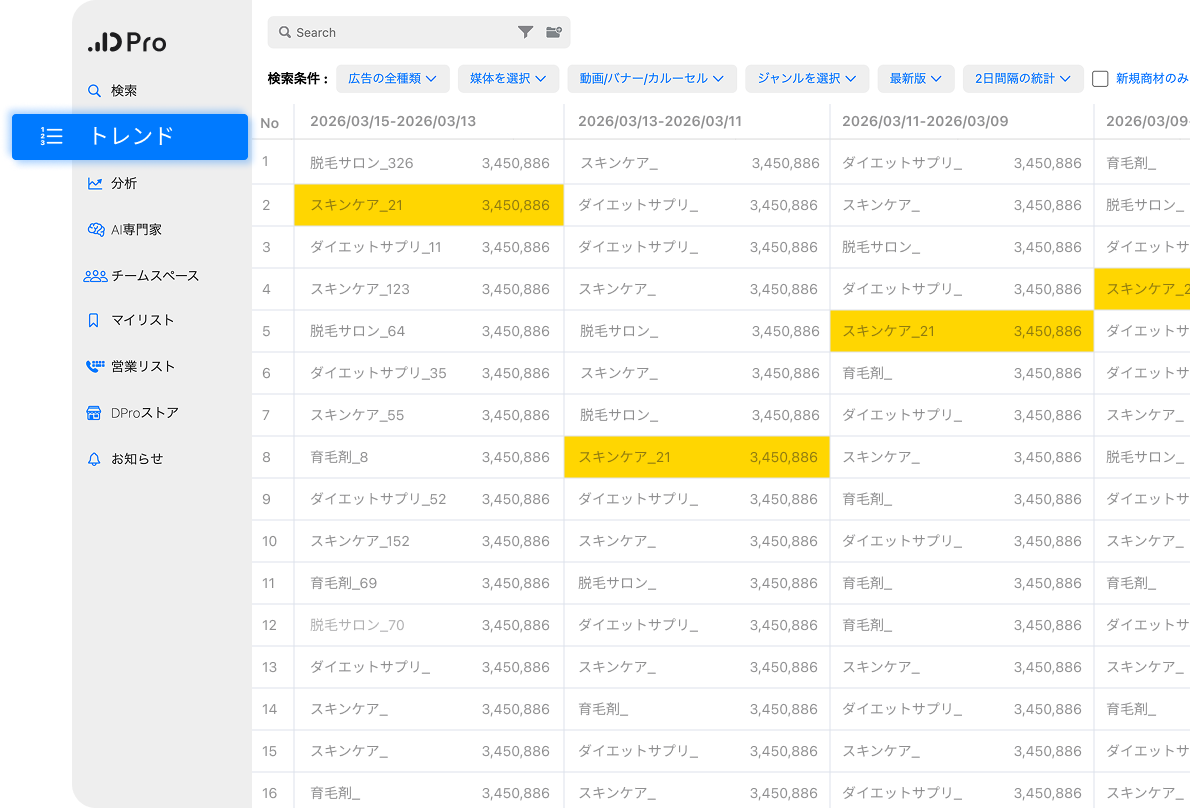This screenshot has width=1190, height=808.
Task: Click the DProストア shop icon
Action: pos(94,413)
